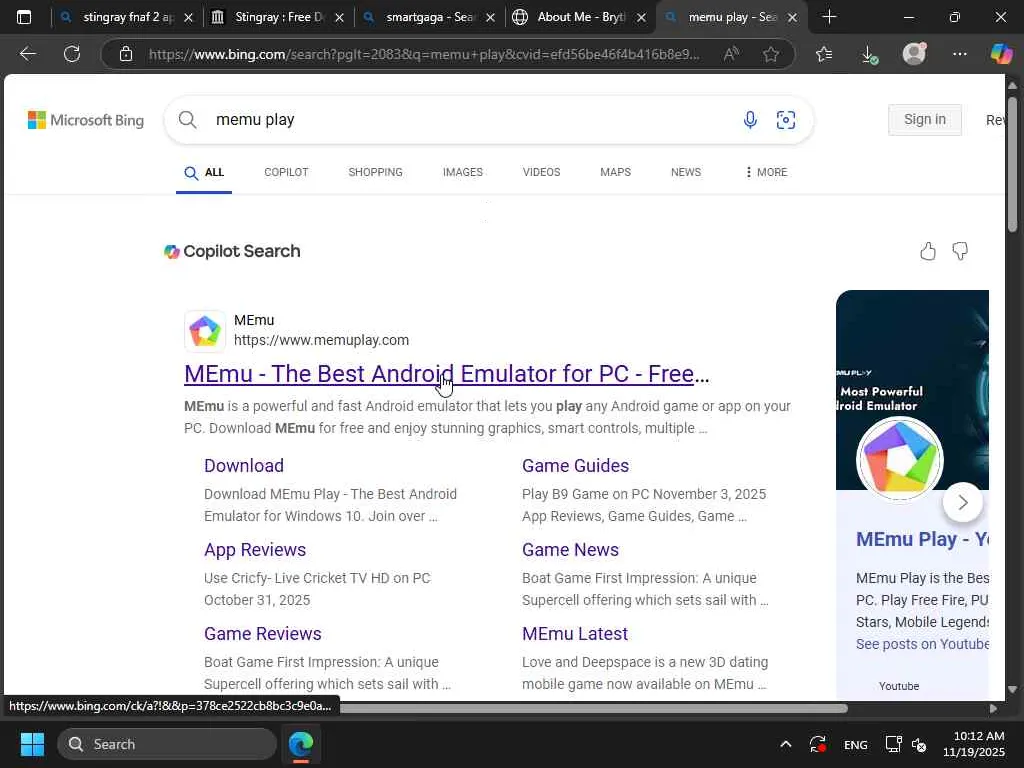This screenshot has width=1024, height=768.
Task: Open the Game Guides sitelink
Action: click(575, 466)
